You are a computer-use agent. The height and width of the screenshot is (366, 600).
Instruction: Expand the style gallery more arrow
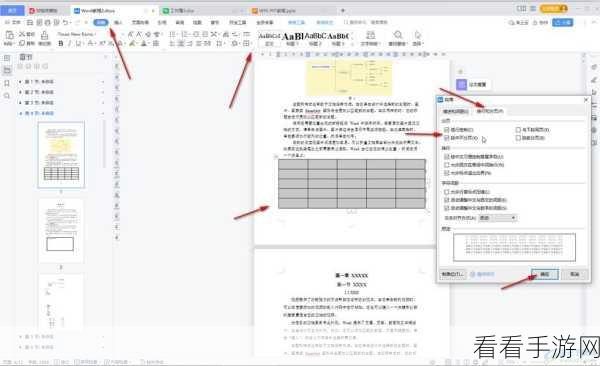(352, 44)
